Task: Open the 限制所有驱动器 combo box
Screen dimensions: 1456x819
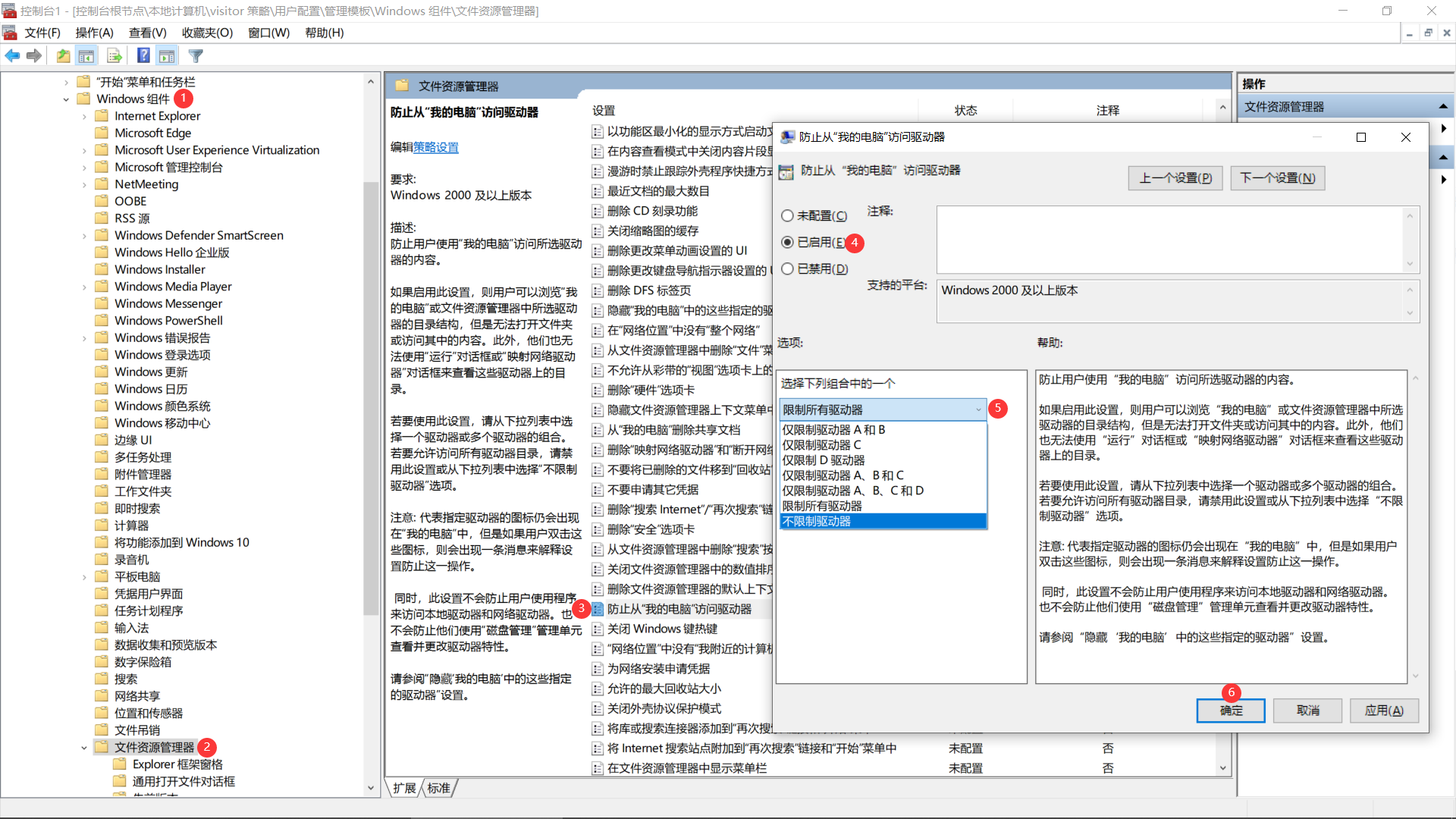Action: 883,409
